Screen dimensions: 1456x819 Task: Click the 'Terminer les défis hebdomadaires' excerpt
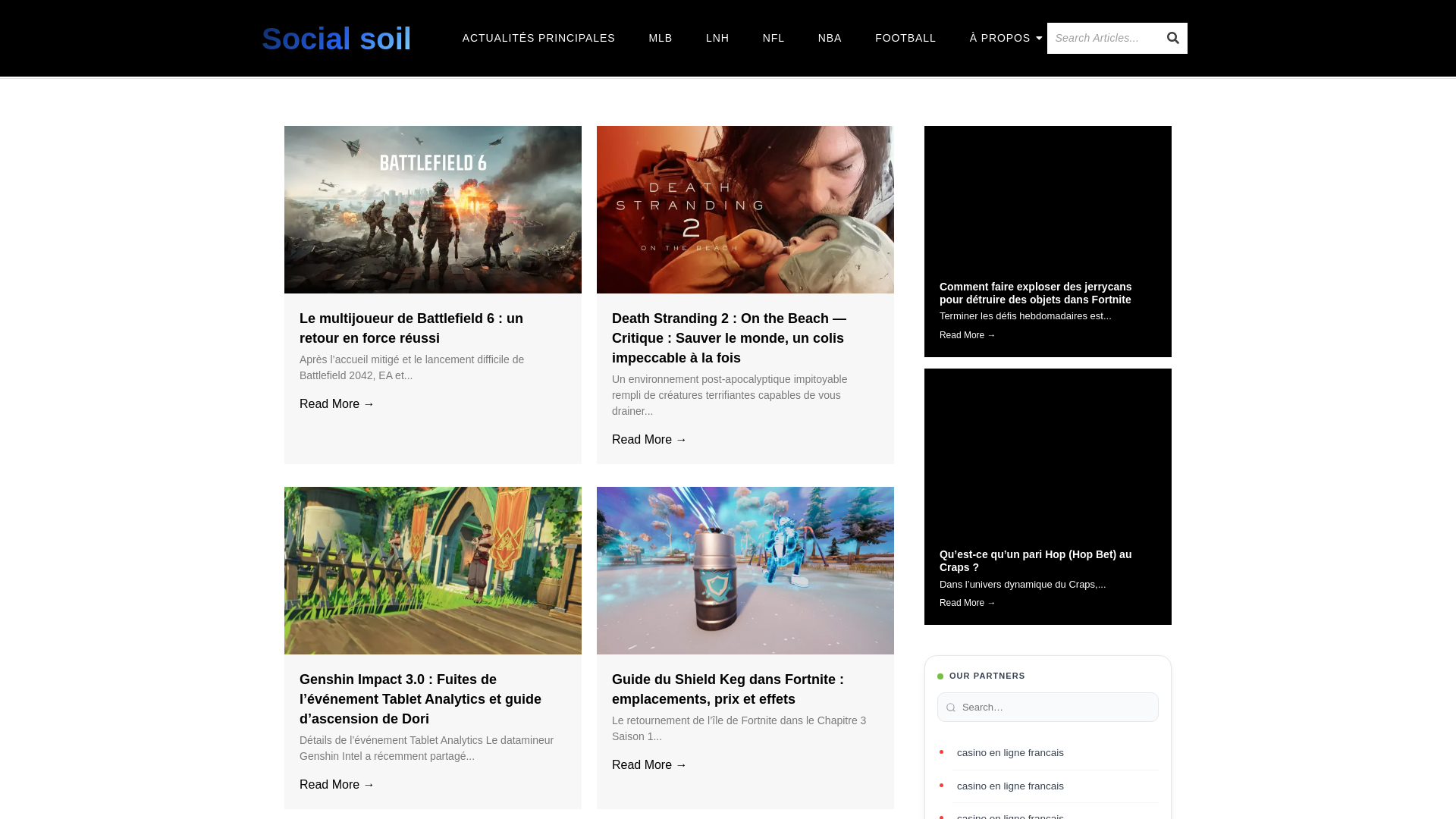click(x=1025, y=316)
